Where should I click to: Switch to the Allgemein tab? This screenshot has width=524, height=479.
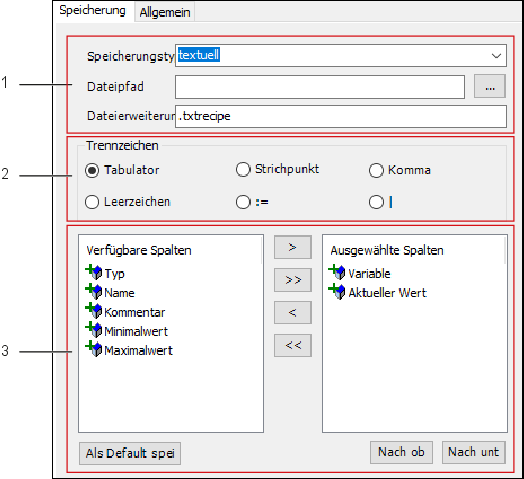tap(164, 13)
